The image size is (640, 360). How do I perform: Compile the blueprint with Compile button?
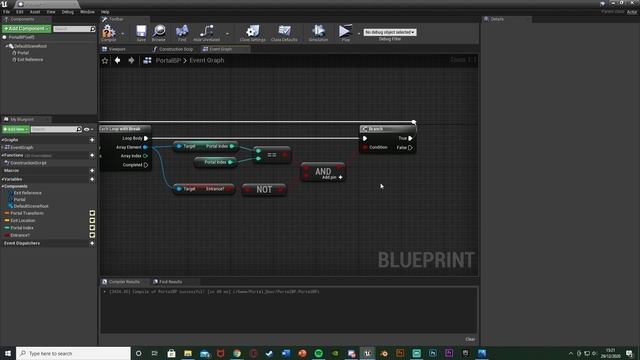pos(109,33)
